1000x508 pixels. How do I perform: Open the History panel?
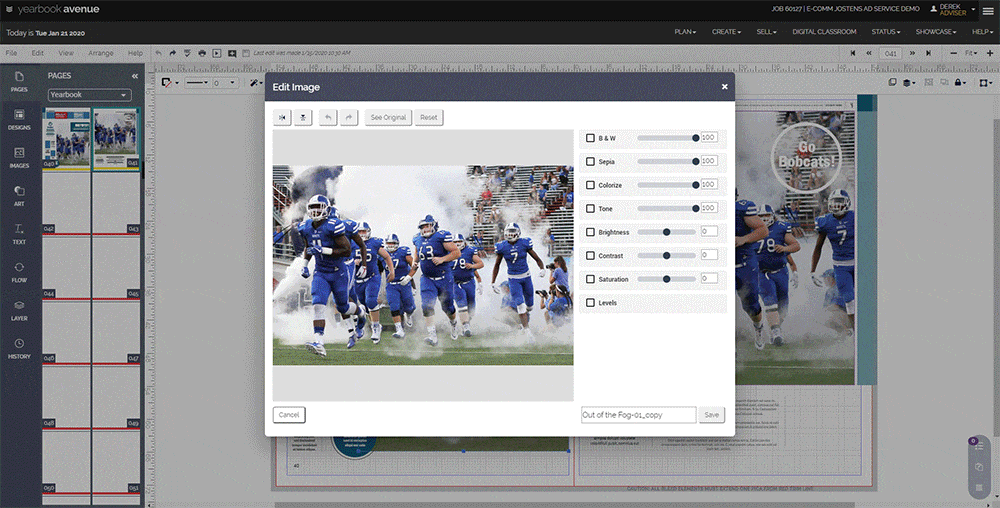[x=19, y=349]
